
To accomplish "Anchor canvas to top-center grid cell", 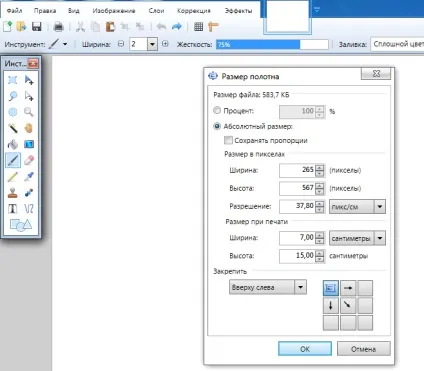I will pyautogui.click(x=348, y=288).
